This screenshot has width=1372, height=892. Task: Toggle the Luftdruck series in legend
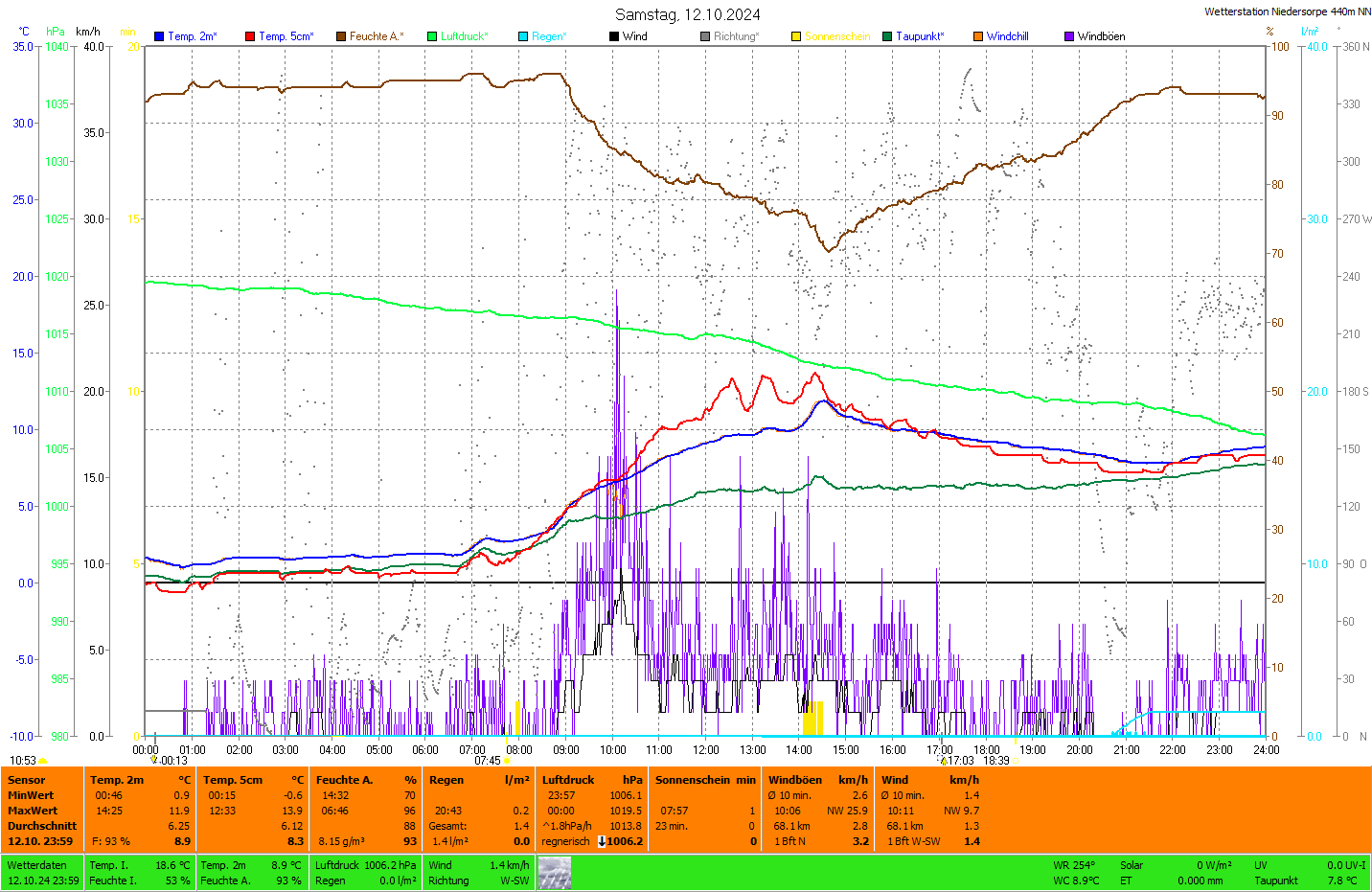click(x=464, y=36)
